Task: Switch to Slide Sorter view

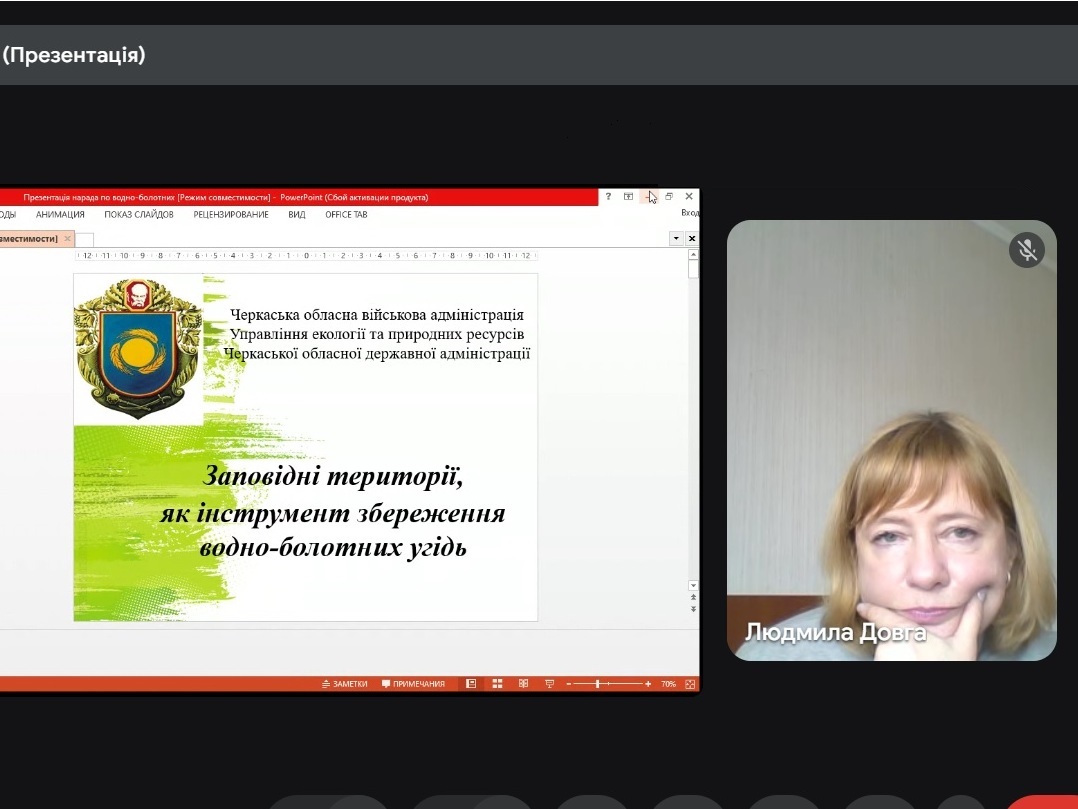Action: pos(497,684)
